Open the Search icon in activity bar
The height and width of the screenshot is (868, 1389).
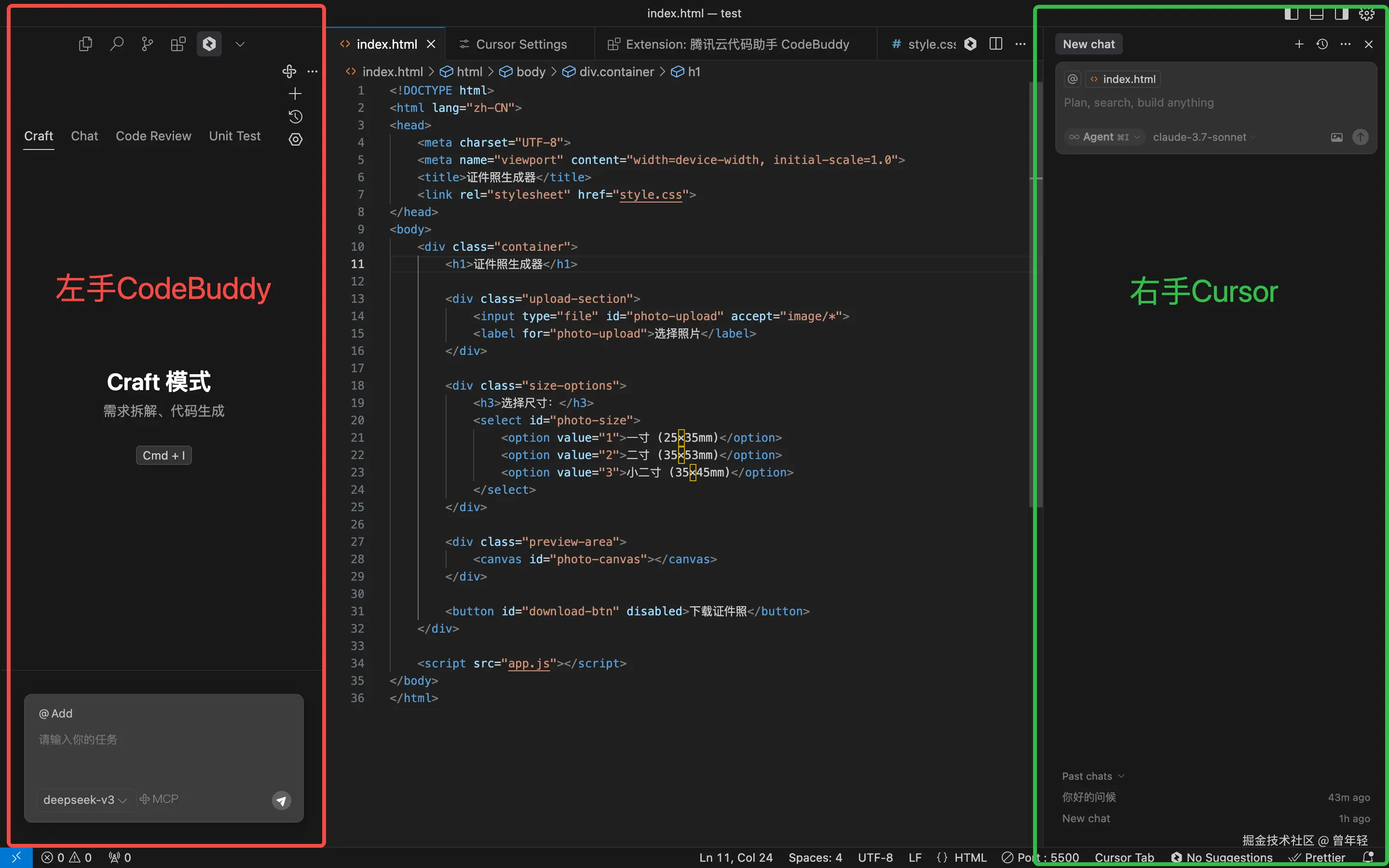pos(117,44)
